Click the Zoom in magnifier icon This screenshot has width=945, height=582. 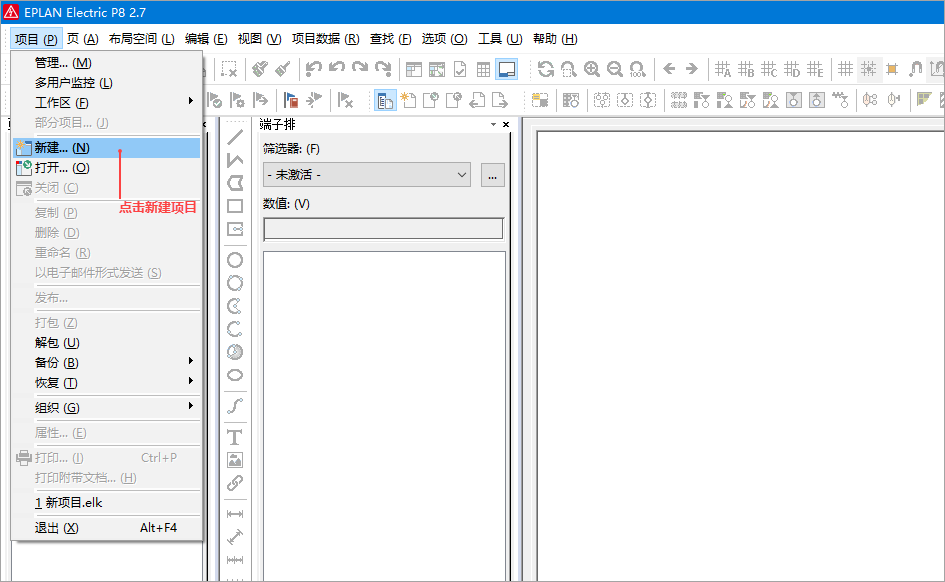pyautogui.click(x=592, y=69)
